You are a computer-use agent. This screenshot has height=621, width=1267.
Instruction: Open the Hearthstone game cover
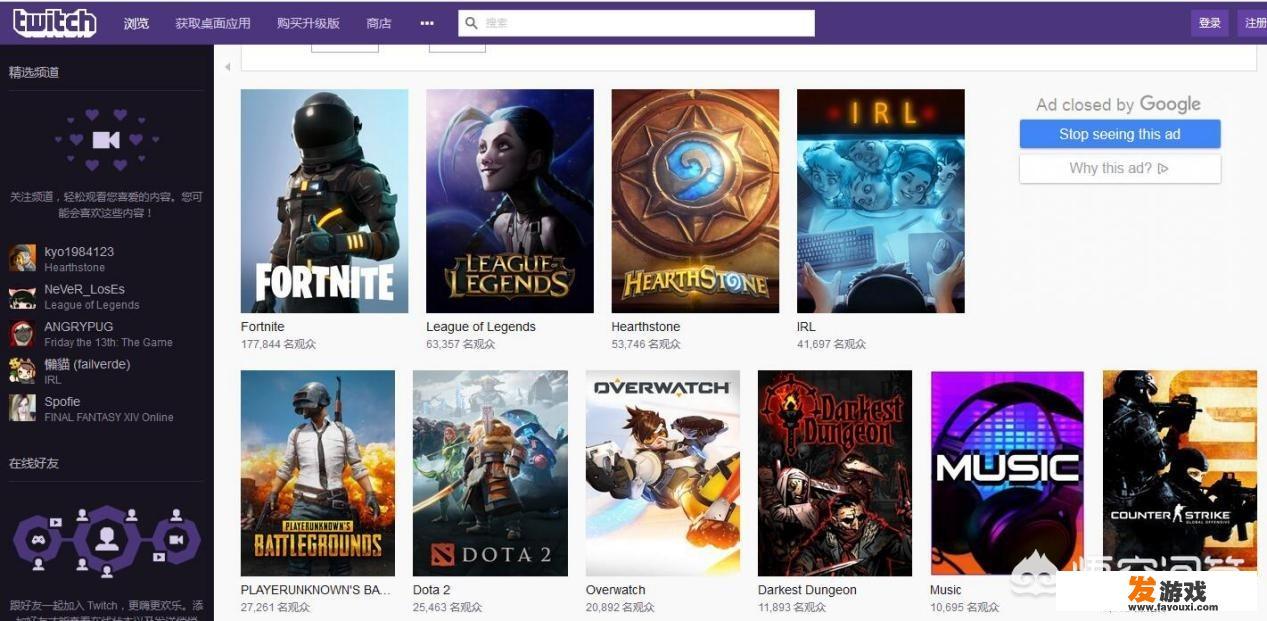pyautogui.click(x=695, y=201)
